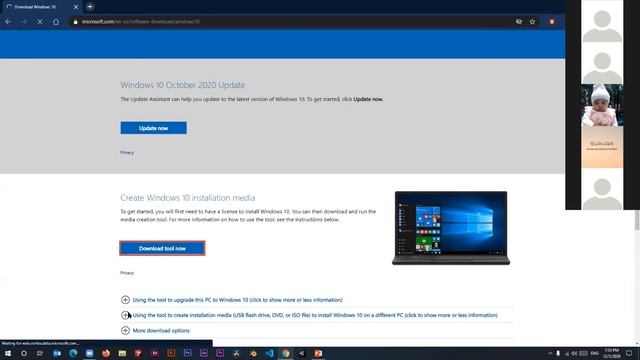Viewport: 640px width, 360px height.
Task: Open the taskbar clock and date
Action: click(612, 353)
